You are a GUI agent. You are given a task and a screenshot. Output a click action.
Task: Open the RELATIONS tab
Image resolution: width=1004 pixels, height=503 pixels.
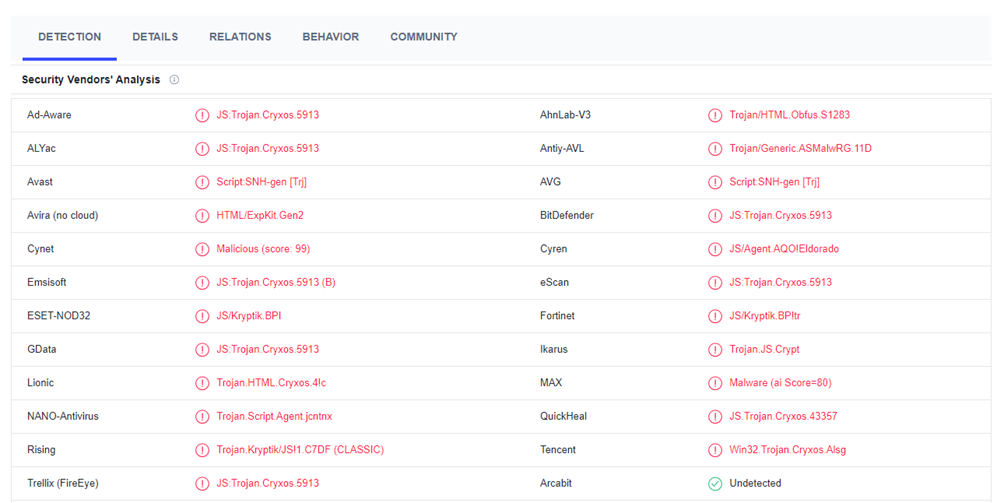click(240, 37)
